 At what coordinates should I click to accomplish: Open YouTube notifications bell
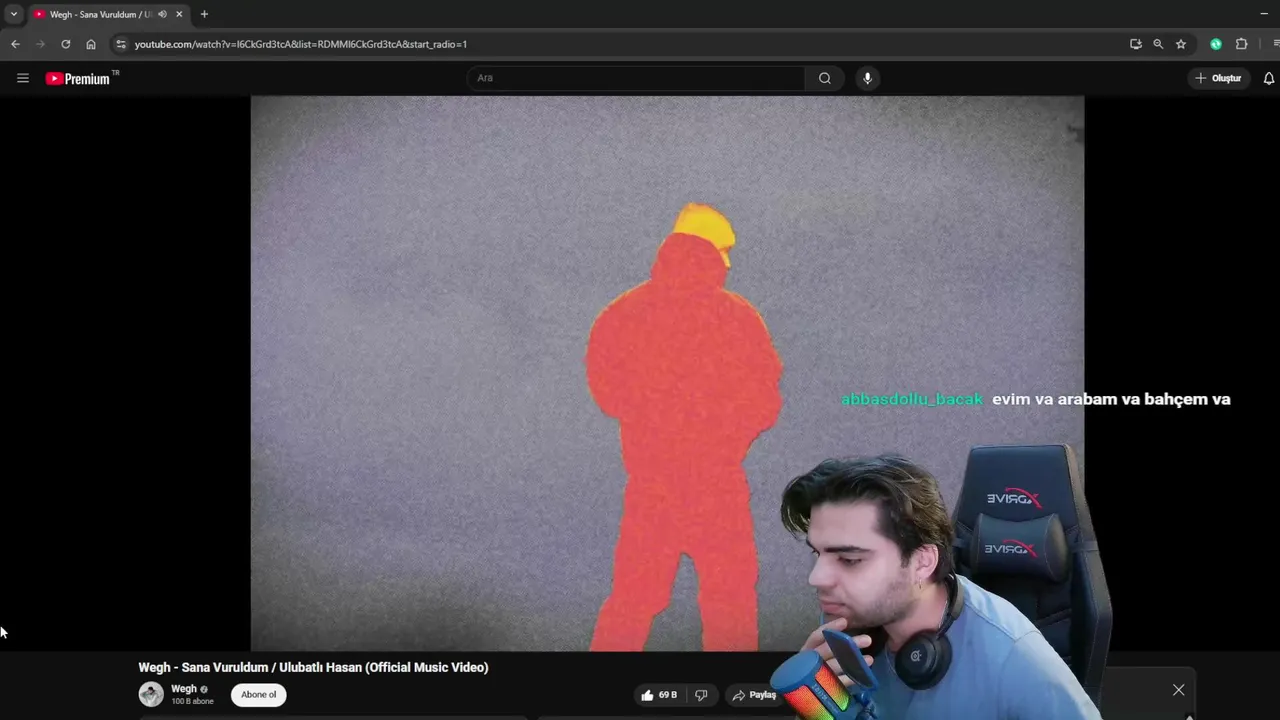1269,78
